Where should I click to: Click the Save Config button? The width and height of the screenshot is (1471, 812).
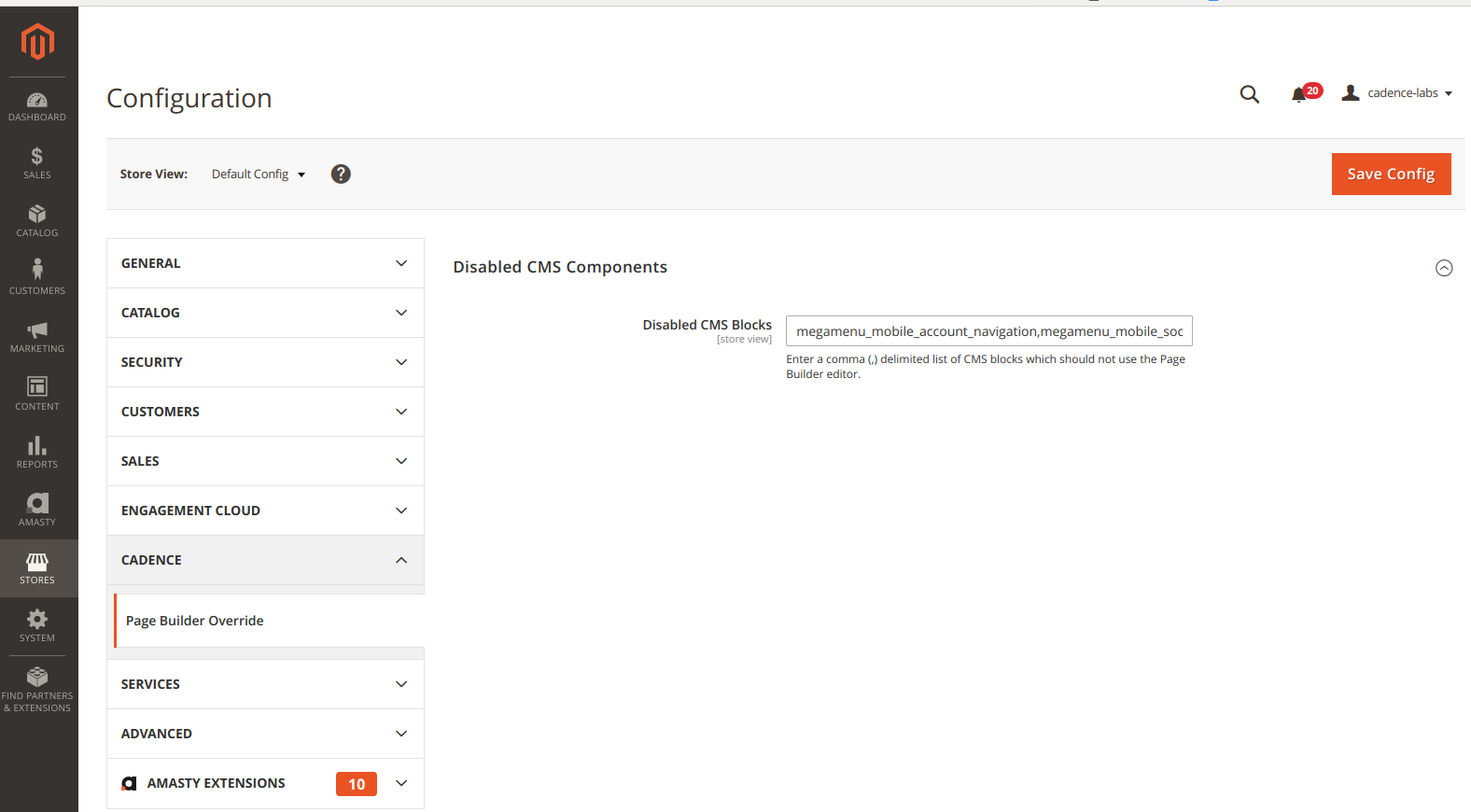tap(1390, 175)
